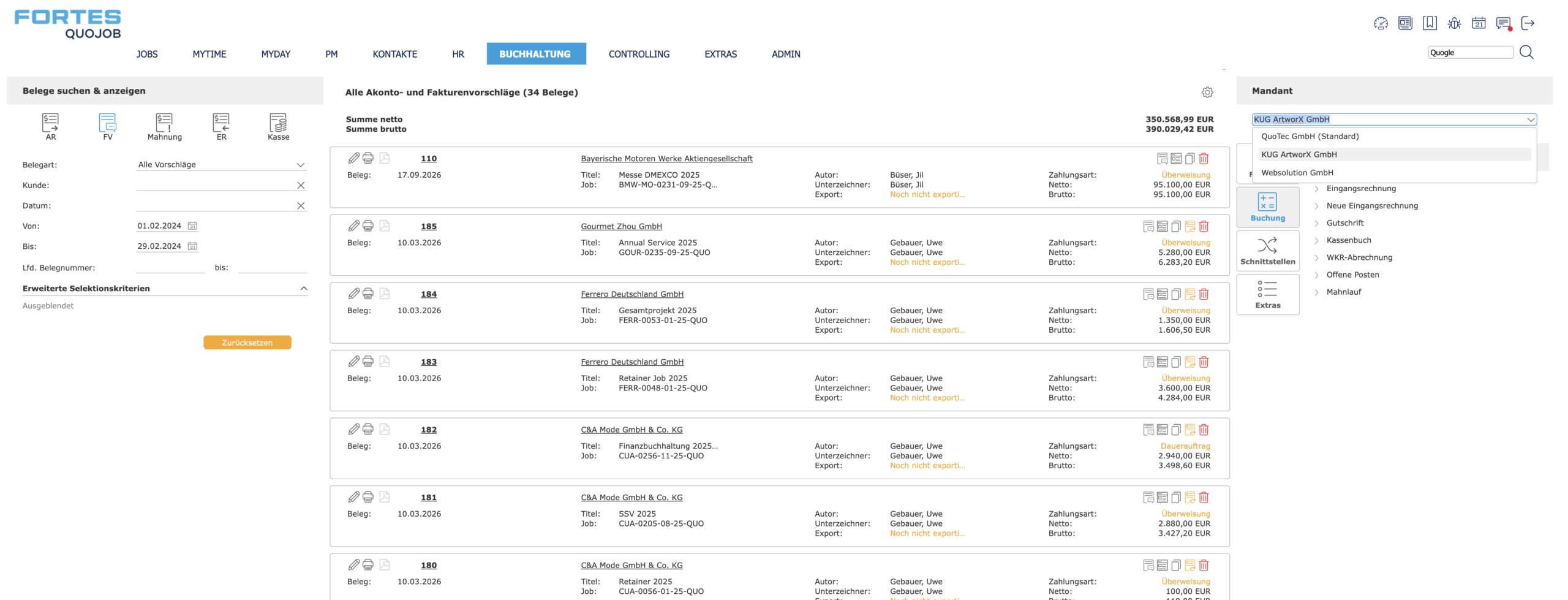Switch to the CONTROLLING tab
The width and height of the screenshot is (1568, 600).
(639, 54)
